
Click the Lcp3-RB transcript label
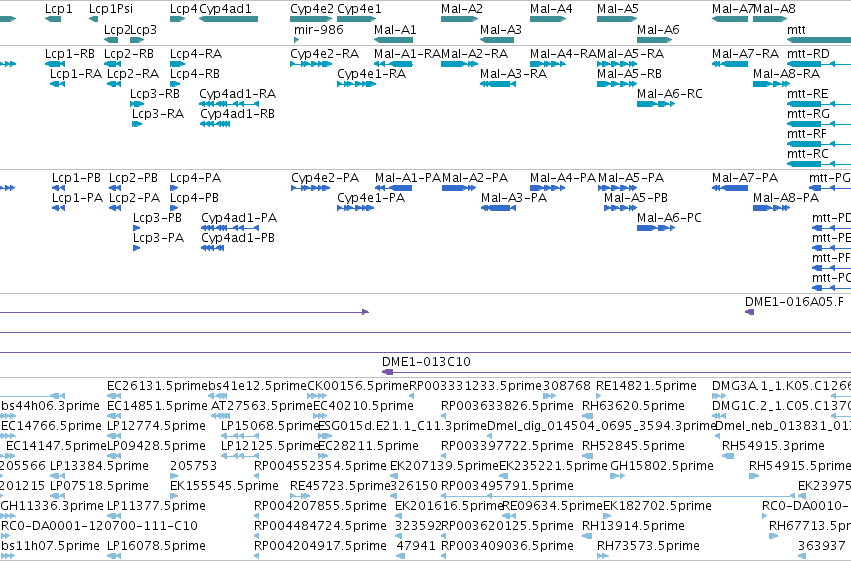click(x=155, y=93)
